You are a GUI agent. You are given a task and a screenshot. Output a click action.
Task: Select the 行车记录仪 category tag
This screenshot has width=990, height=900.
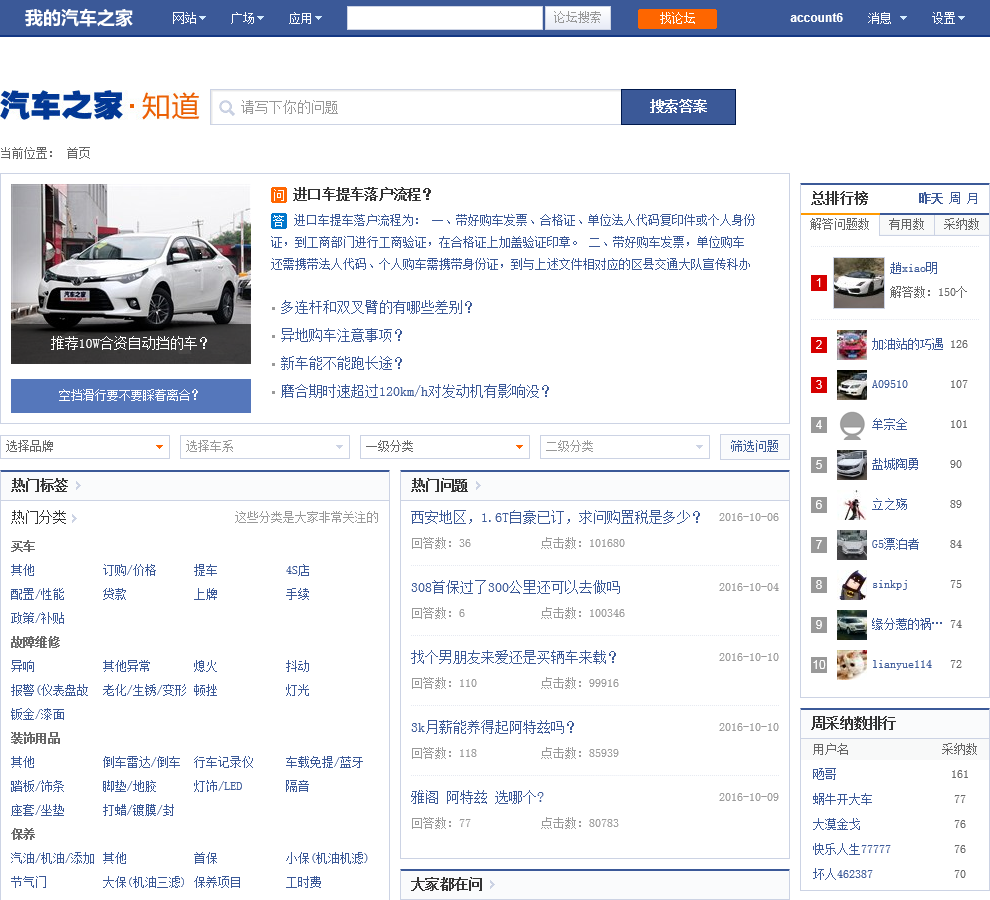tap(224, 762)
